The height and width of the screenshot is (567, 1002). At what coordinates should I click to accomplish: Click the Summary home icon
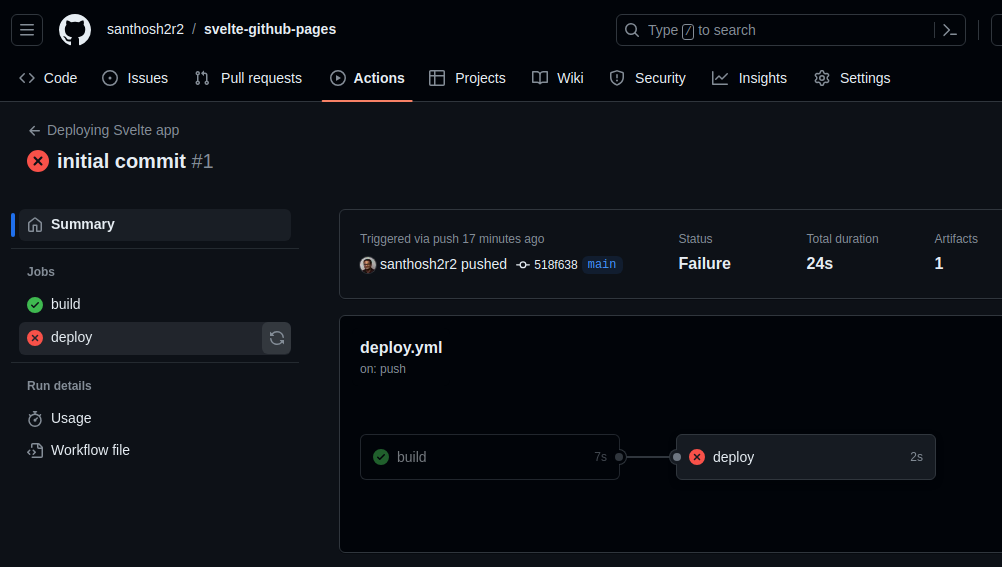click(35, 225)
